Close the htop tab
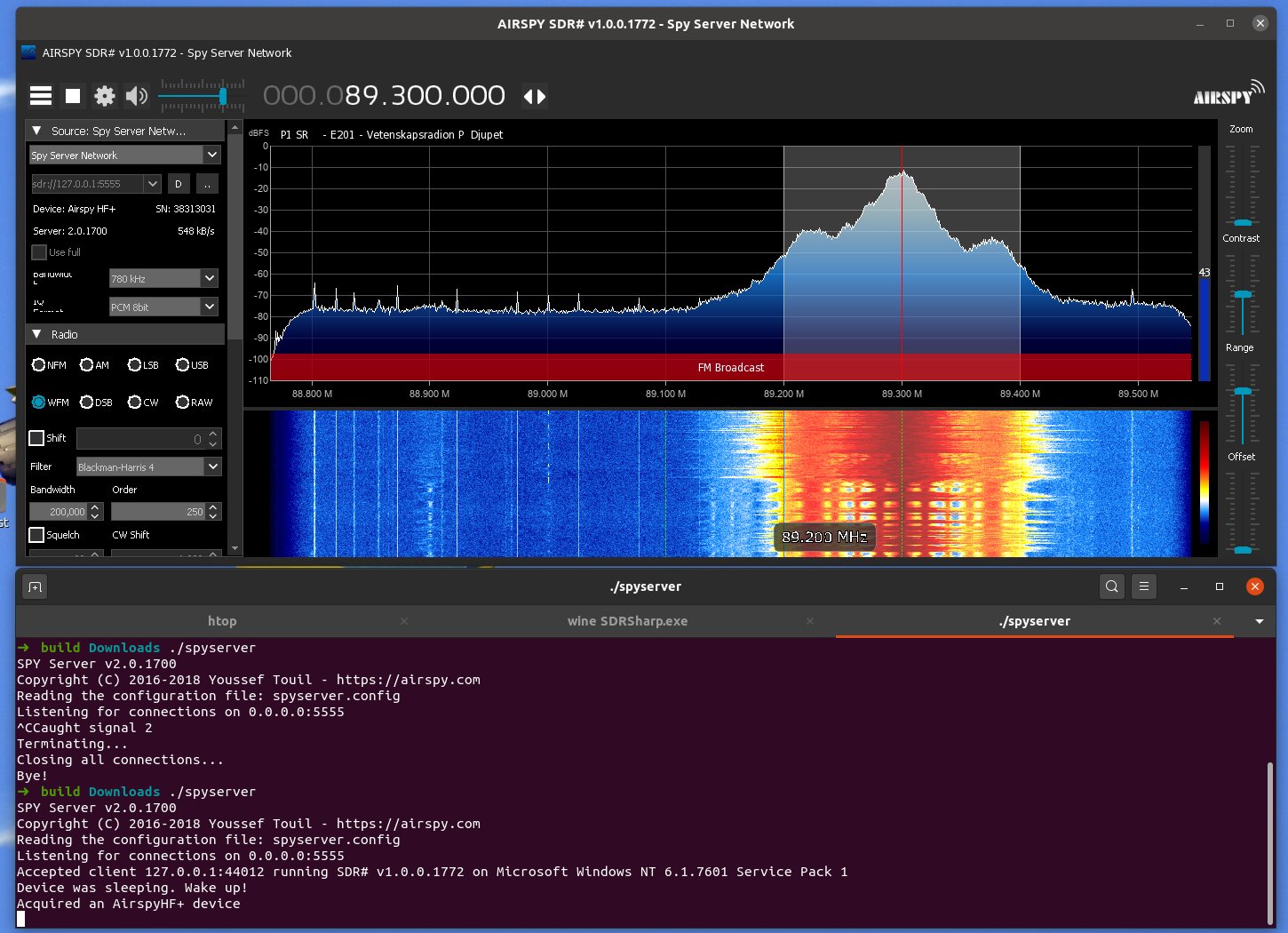The image size is (1288, 933). [404, 621]
